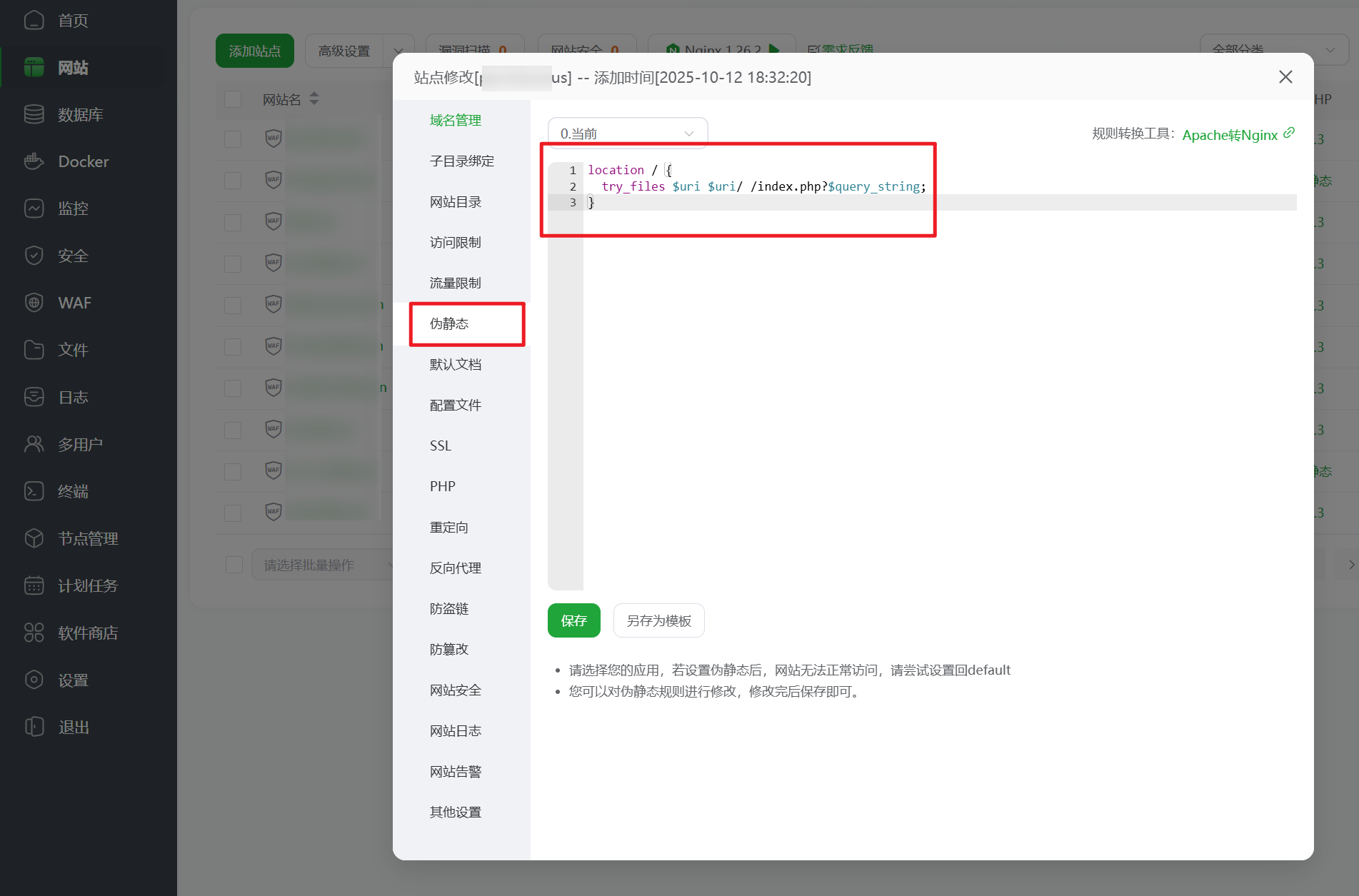
Task: Click the WAF globe shield icon
Action: pos(34,303)
